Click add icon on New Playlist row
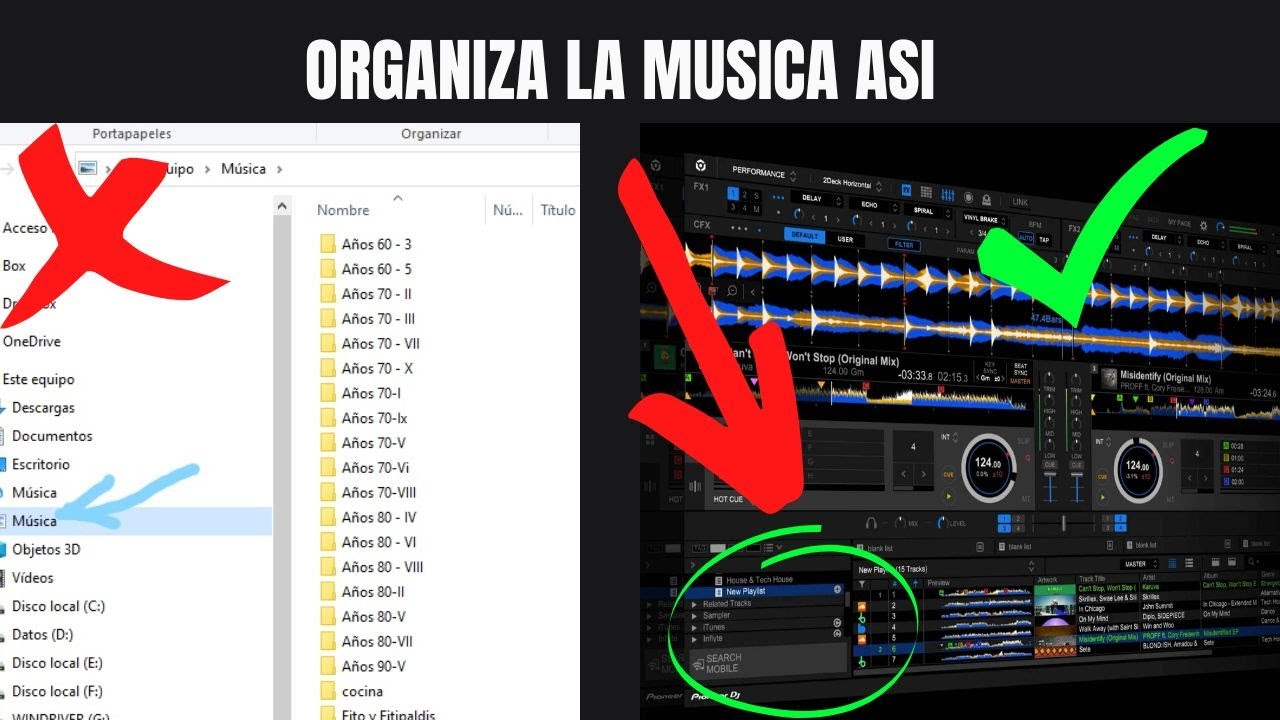 click(x=838, y=590)
